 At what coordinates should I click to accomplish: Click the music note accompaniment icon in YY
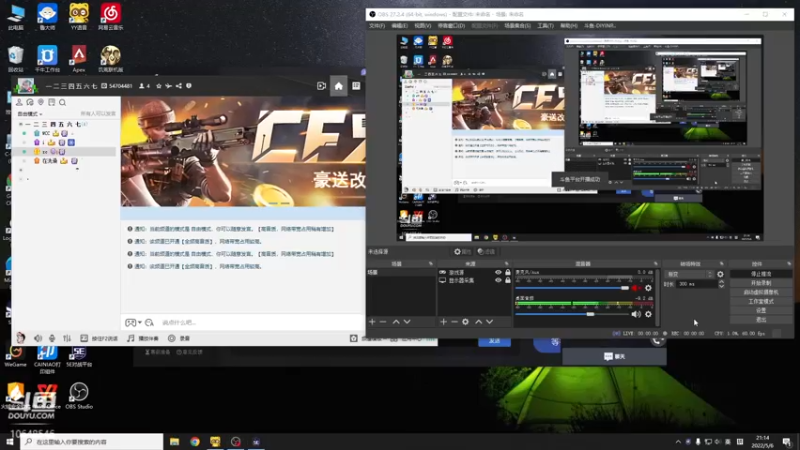(131, 338)
